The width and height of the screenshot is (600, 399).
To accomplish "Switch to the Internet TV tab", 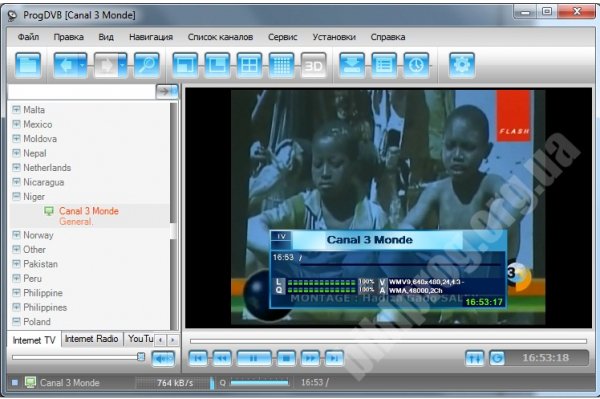I will pos(34,340).
